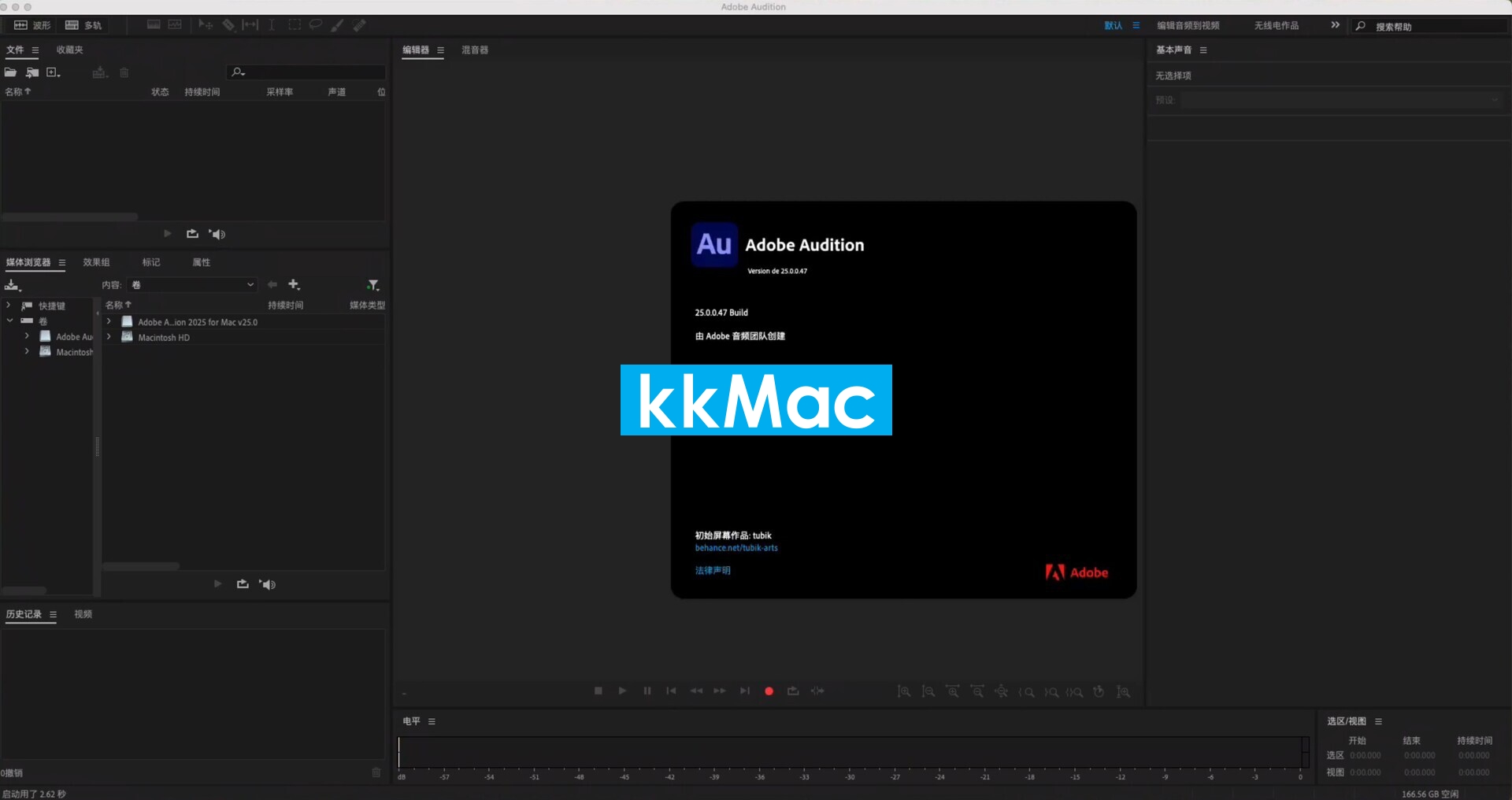
Task: Switch to the 属性 tab
Action: (x=202, y=262)
